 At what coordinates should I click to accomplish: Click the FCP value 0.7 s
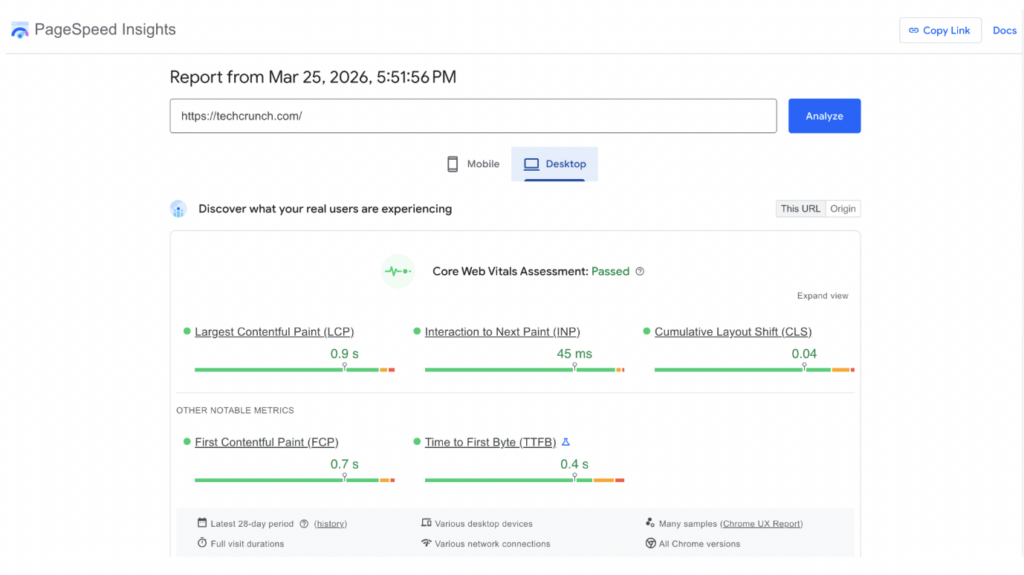click(x=344, y=464)
